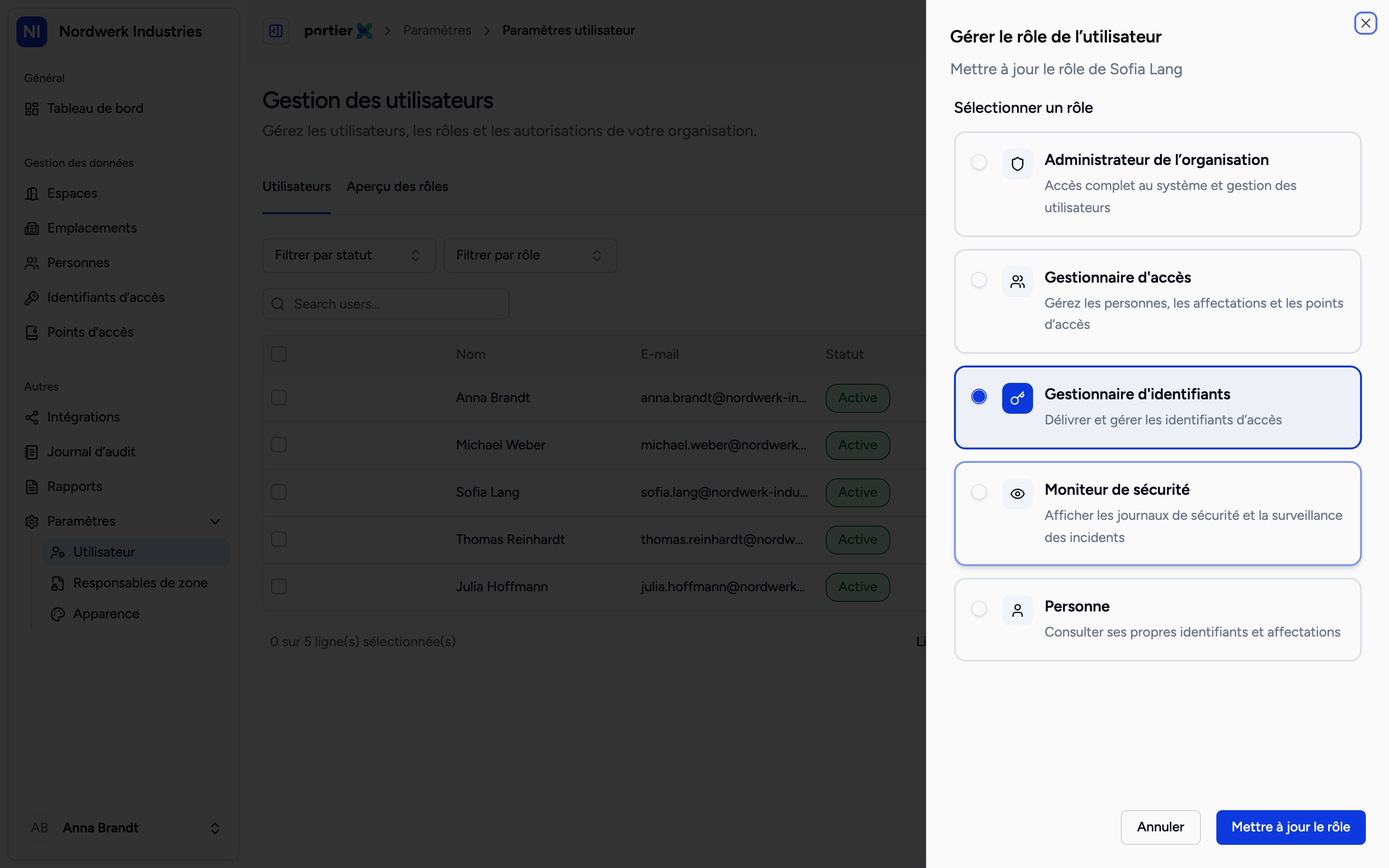Click the Points d'accès door icon
This screenshot has height=868, width=1389.
pyautogui.click(x=31, y=332)
